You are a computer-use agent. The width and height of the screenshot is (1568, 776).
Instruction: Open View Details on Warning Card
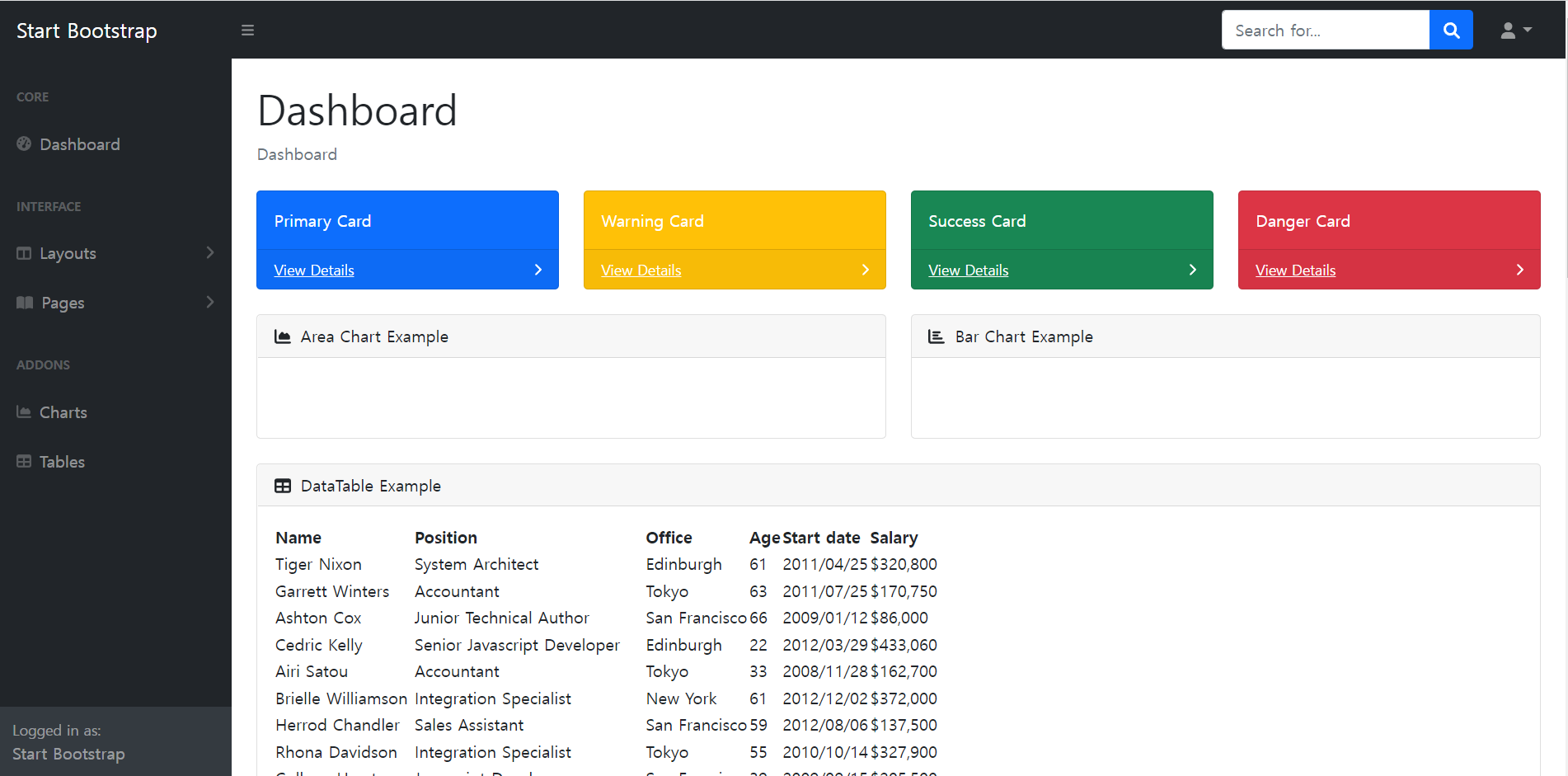click(x=641, y=270)
